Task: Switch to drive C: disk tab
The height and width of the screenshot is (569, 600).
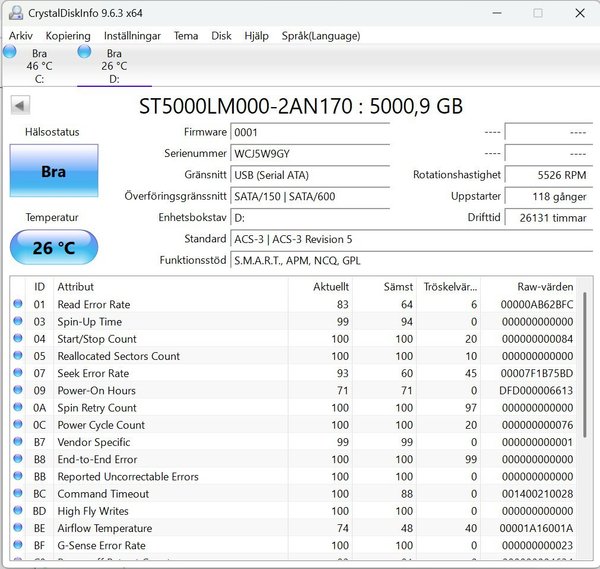Action: [x=39, y=66]
